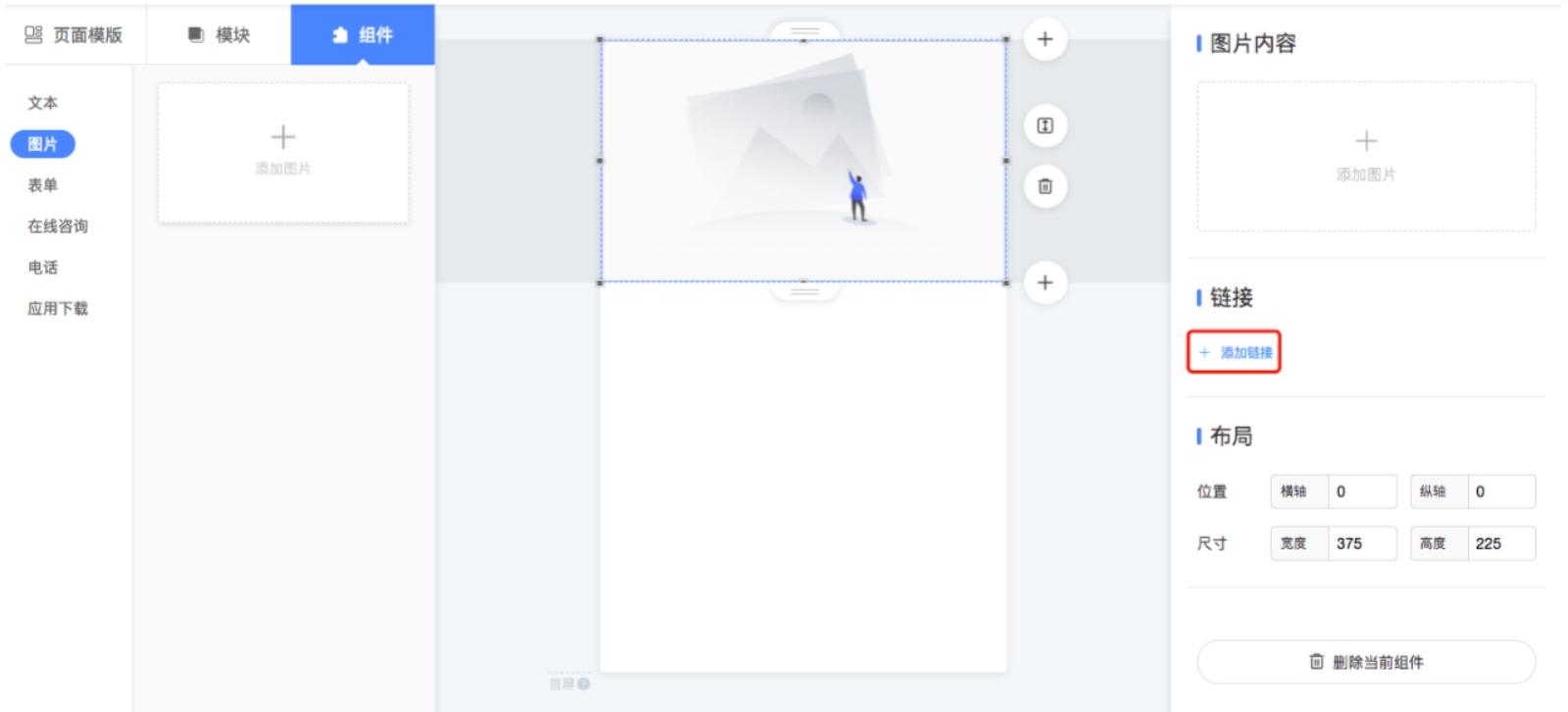Open the 页面模版 tab

74,35
